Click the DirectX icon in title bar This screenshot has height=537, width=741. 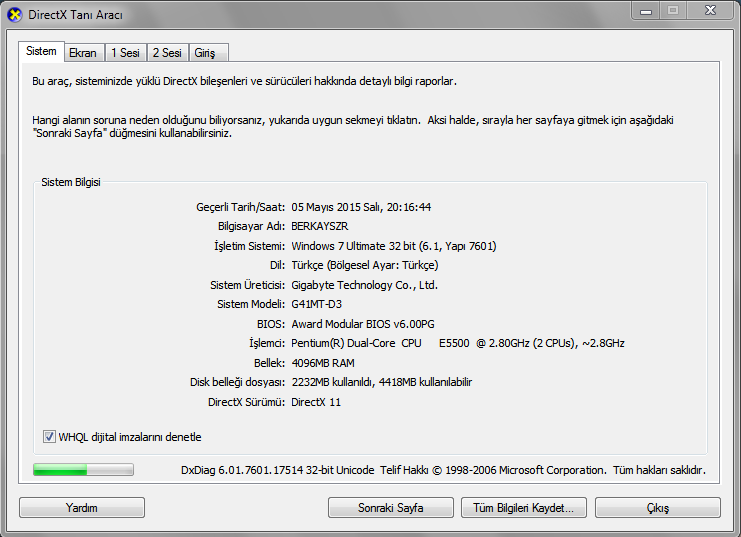tap(15, 15)
